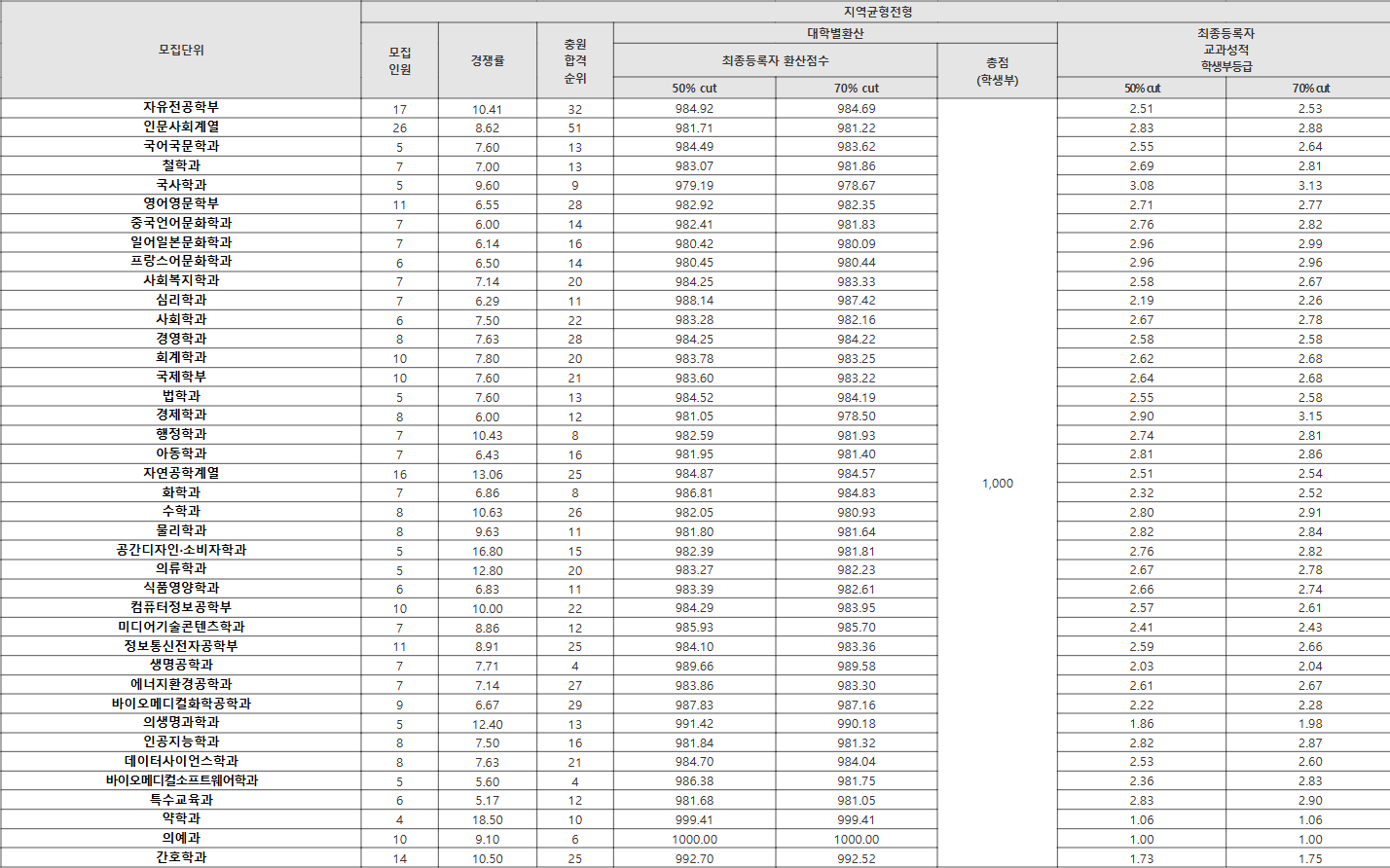The image size is (1390, 868).
Task: Click the 경쟁률 column header
Action: [x=487, y=60]
